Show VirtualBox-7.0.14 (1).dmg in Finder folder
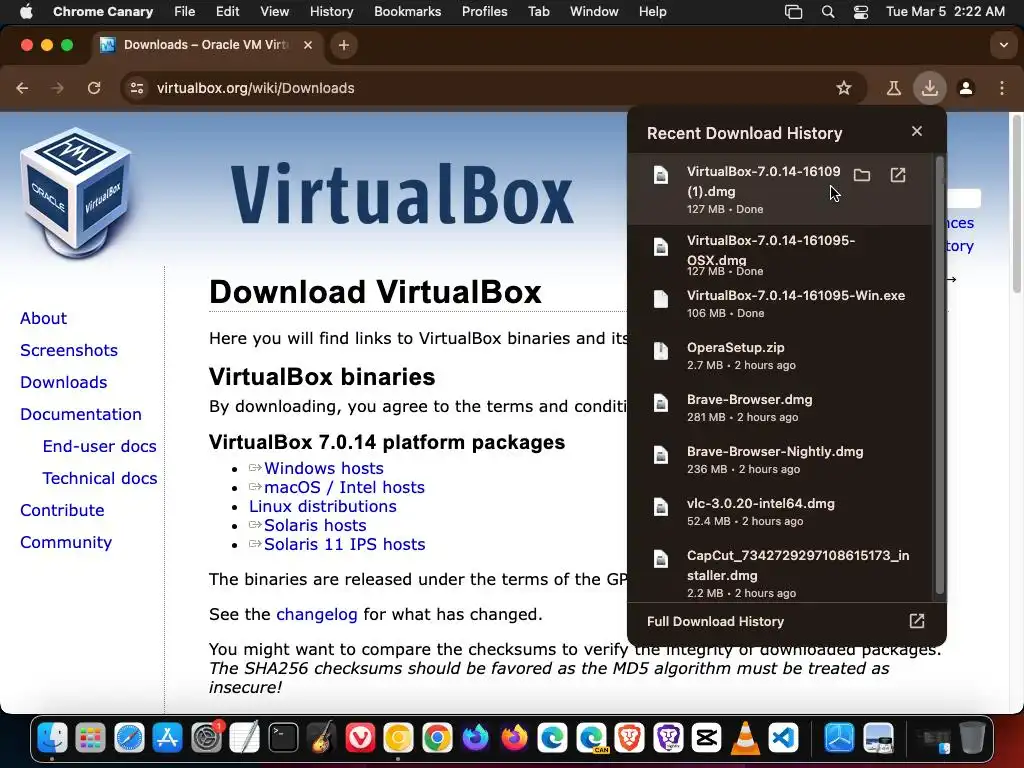The width and height of the screenshot is (1024, 768). tap(861, 175)
